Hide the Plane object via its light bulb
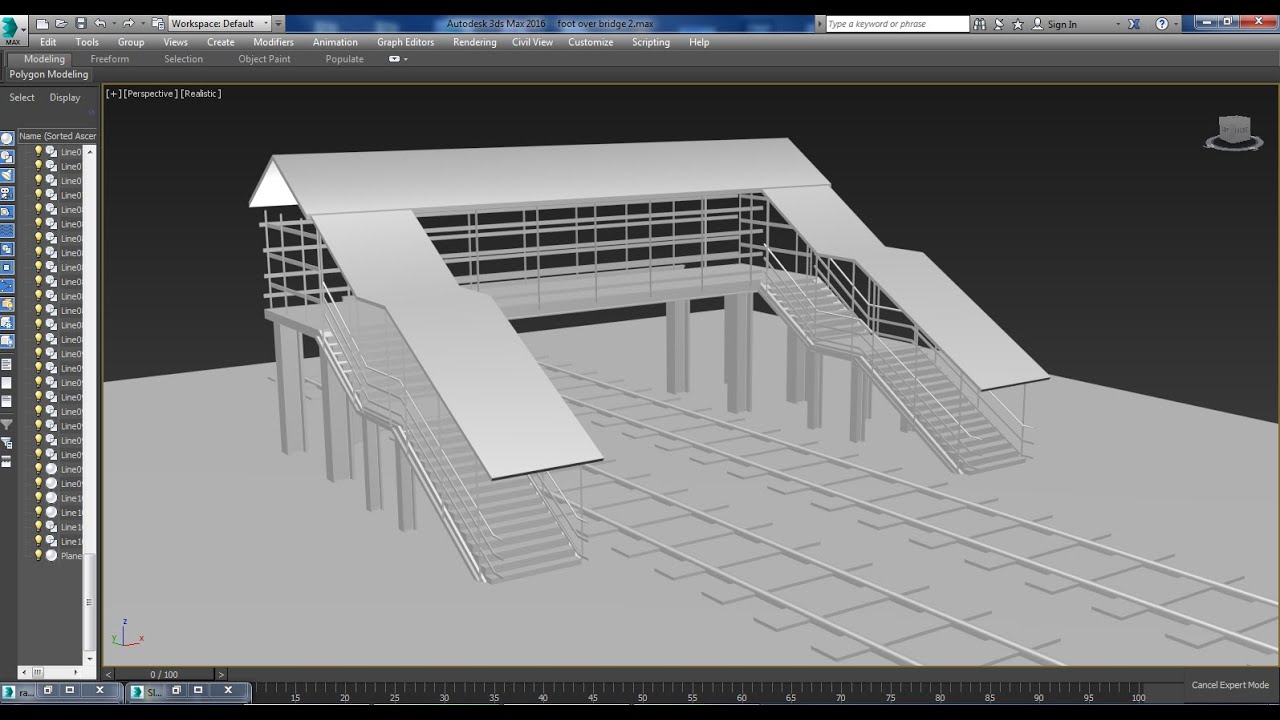 pyautogui.click(x=39, y=555)
